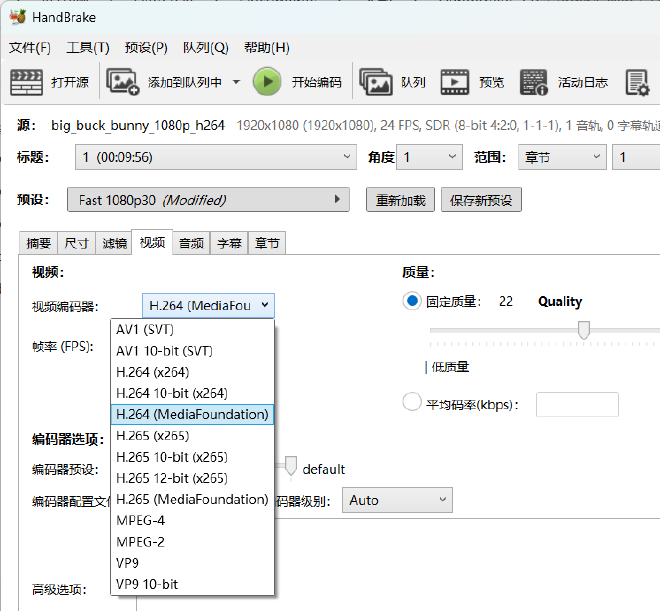Viewport: 660px width, 611px height.
Task: Open the Activity Log (活动日志) icon
Action: click(534, 82)
